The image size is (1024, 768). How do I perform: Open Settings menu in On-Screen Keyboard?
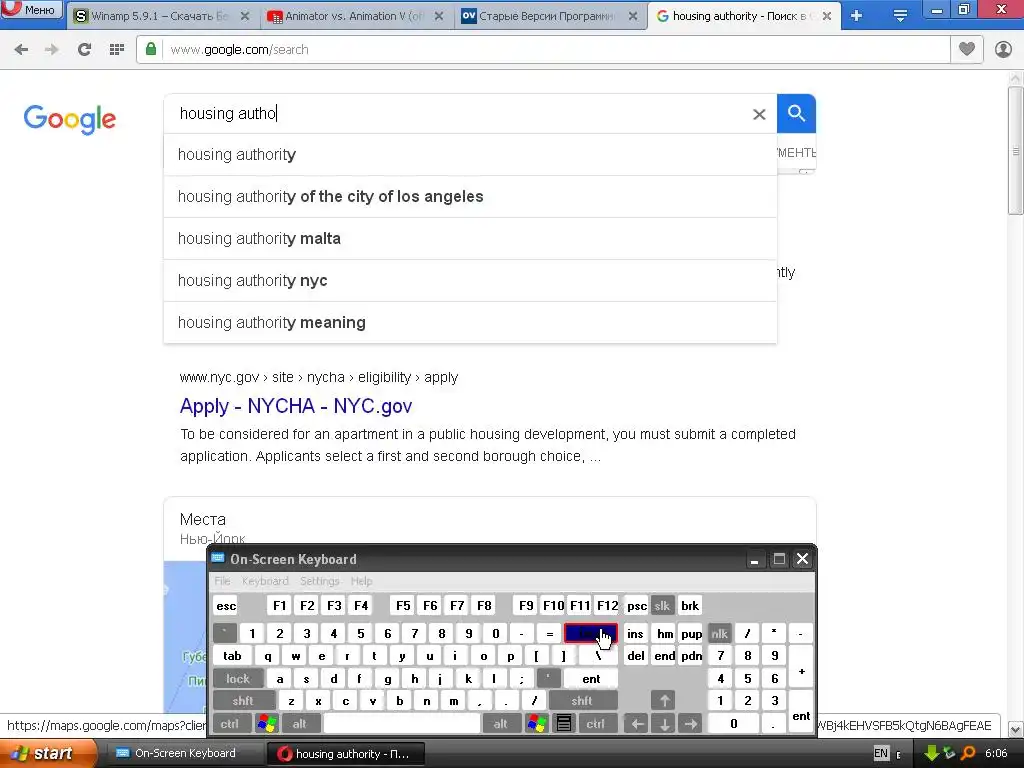tap(319, 581)
